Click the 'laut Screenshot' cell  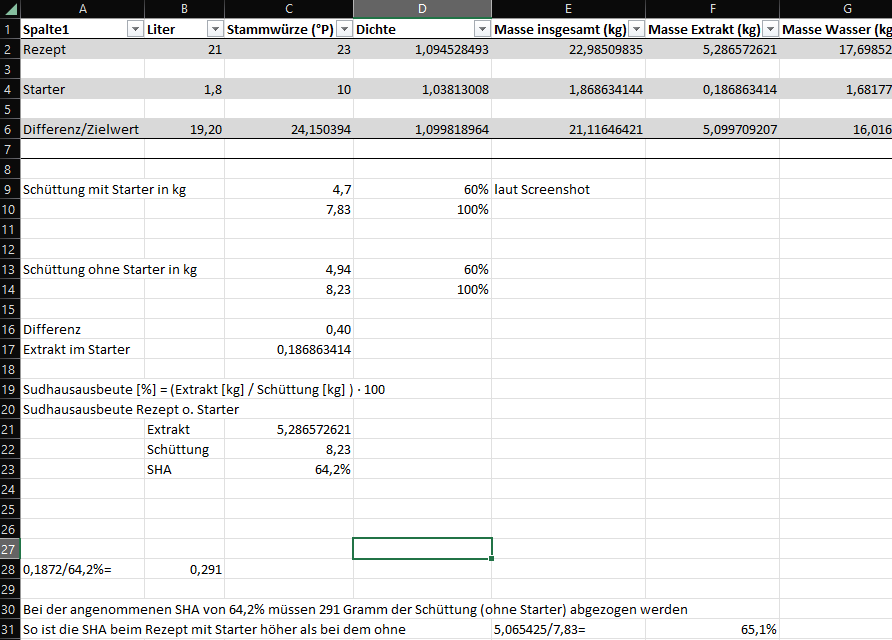tap(567, 189)
